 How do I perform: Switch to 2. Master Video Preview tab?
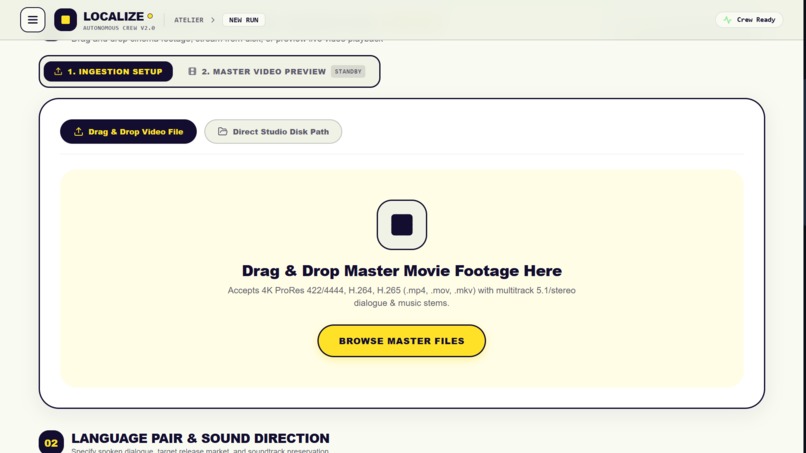coord(277,71)
